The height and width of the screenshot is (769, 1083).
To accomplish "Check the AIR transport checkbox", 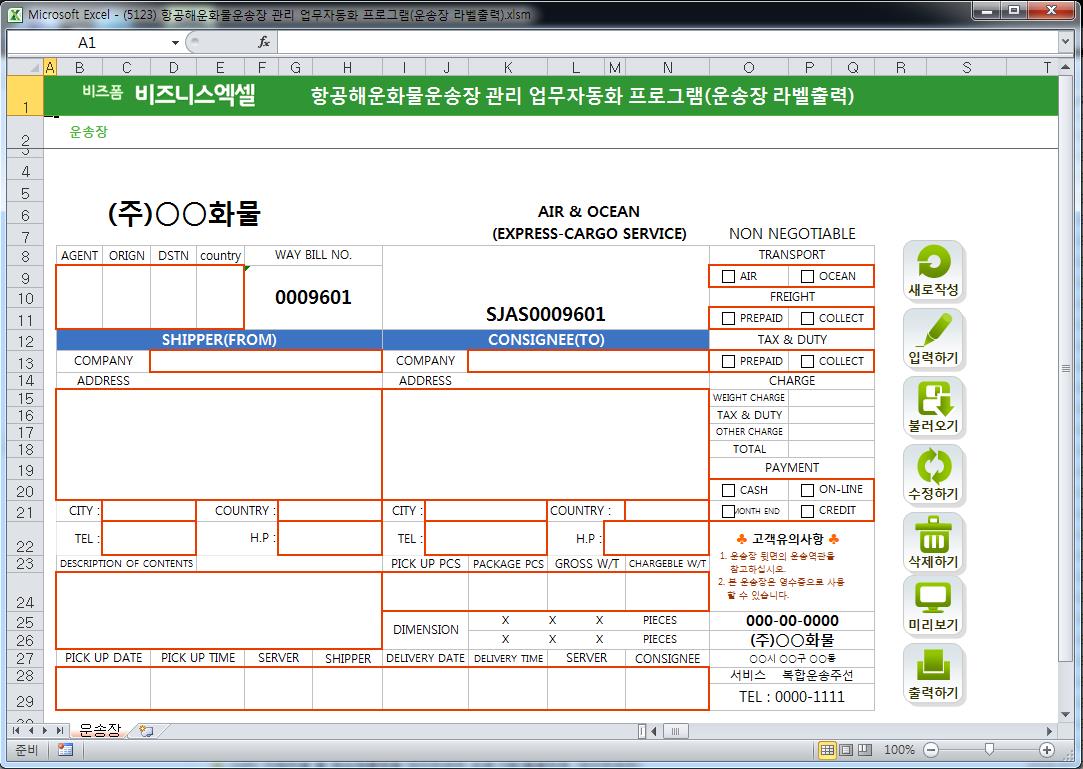I will (728, 276).
